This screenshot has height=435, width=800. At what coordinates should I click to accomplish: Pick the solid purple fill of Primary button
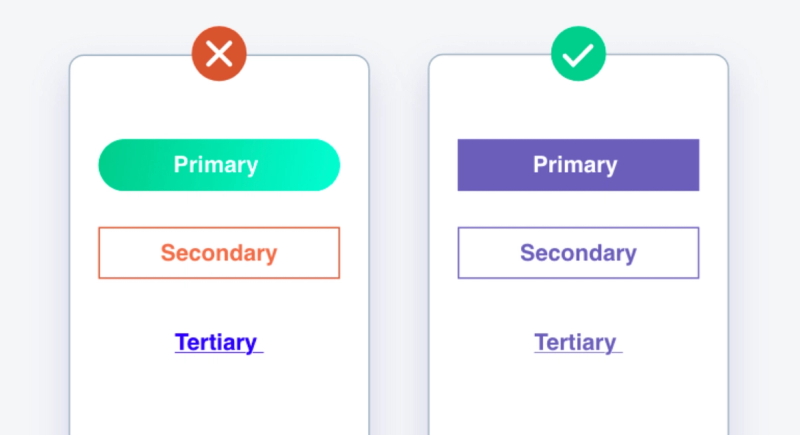pos(490,165)
